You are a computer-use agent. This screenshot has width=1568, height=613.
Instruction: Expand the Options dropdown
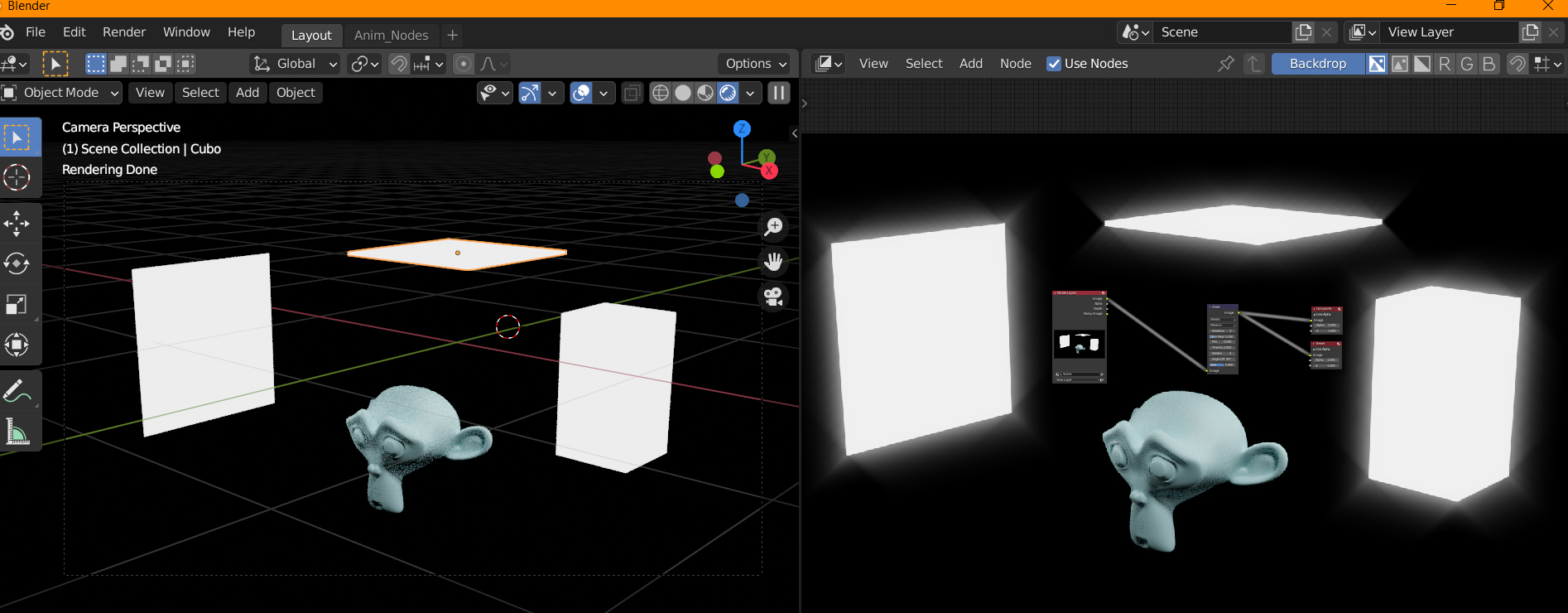click(x=756, y=64)
